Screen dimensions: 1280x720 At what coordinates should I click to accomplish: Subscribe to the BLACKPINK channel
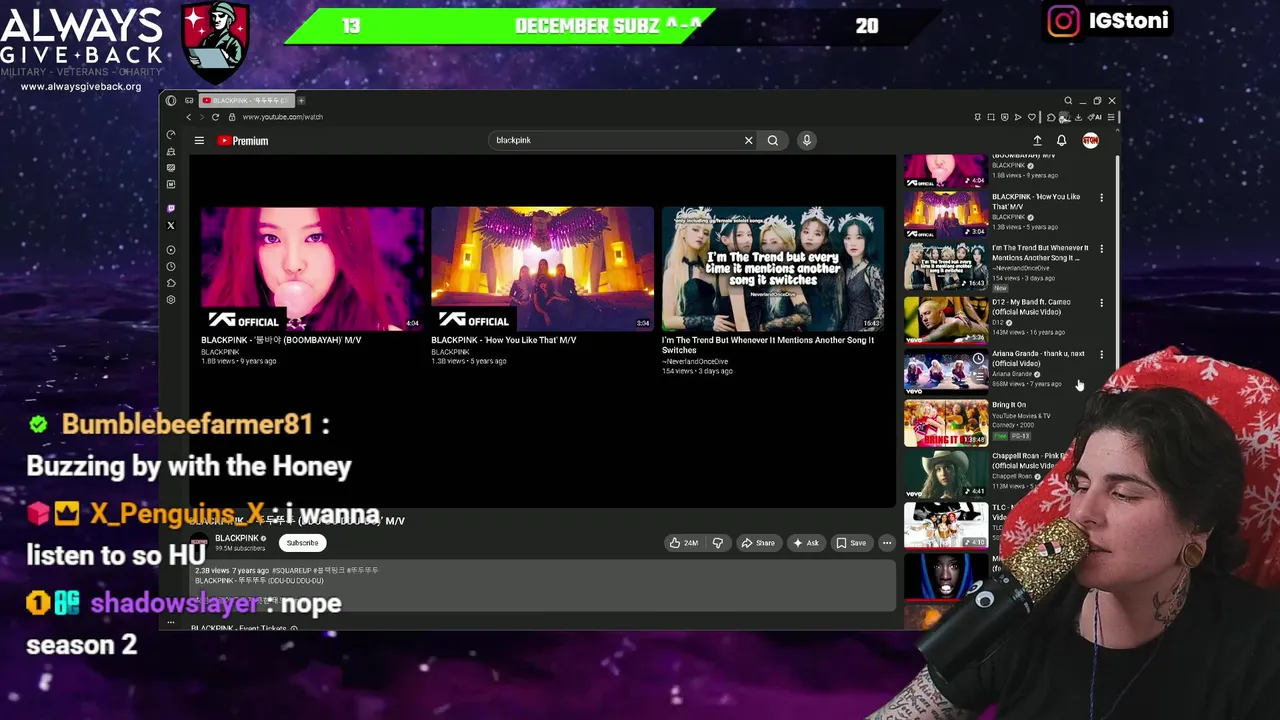click(x=302, y=543)
